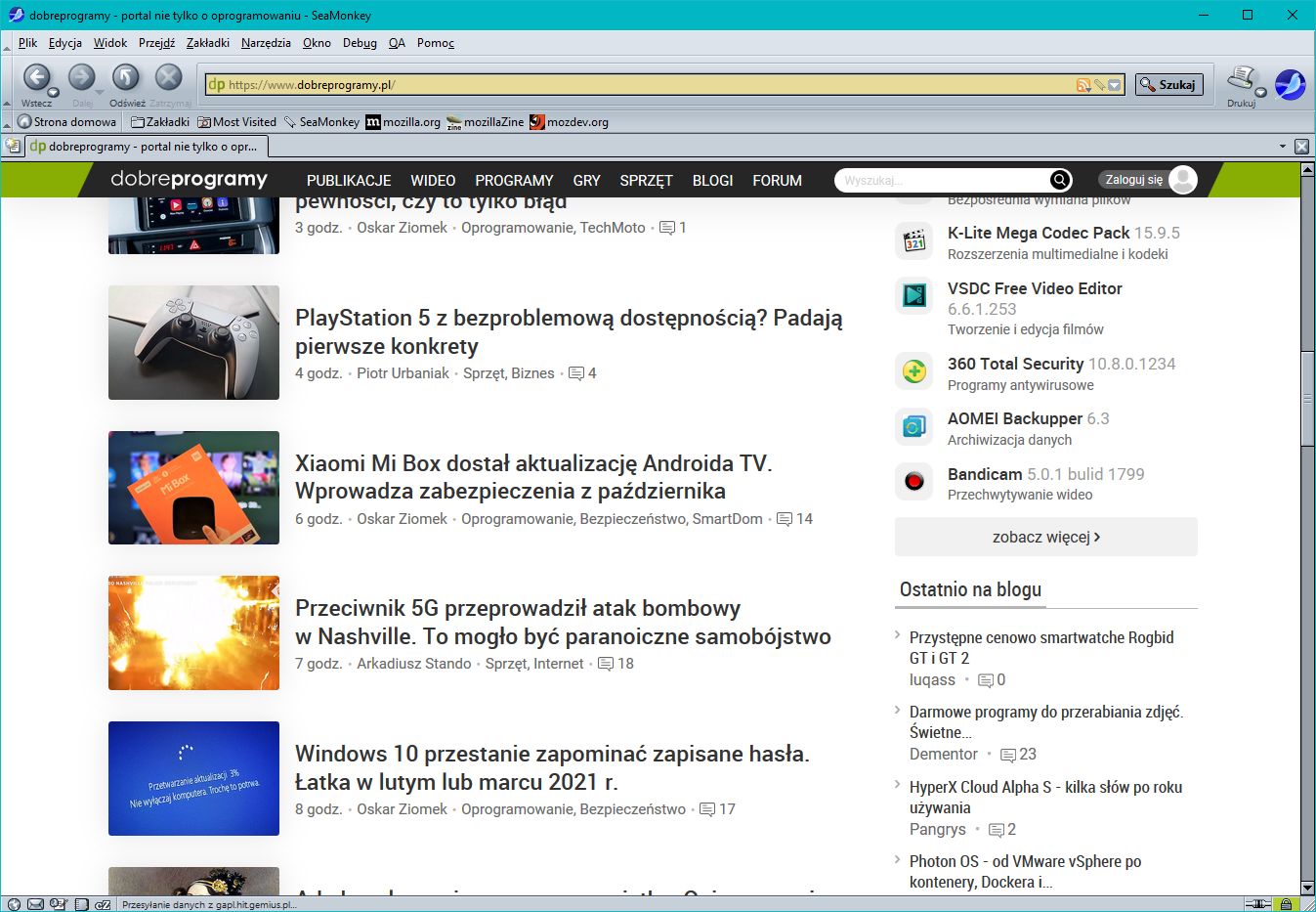Open the Edycja menu
Viewport: 1316px width, 912px height.
tap(65, 43)
